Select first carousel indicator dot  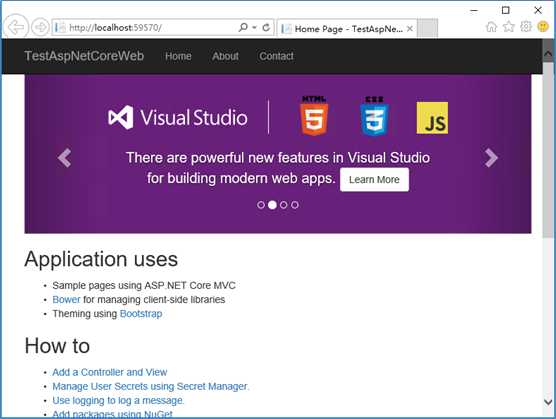(x=261, y=205)
